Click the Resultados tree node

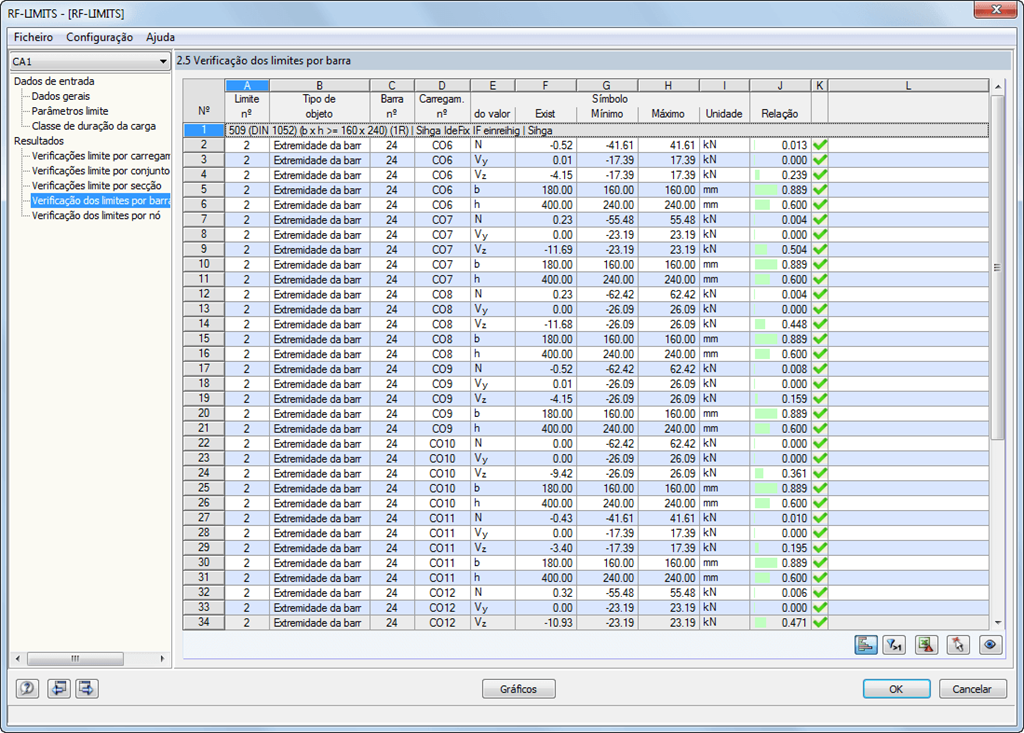39,140
